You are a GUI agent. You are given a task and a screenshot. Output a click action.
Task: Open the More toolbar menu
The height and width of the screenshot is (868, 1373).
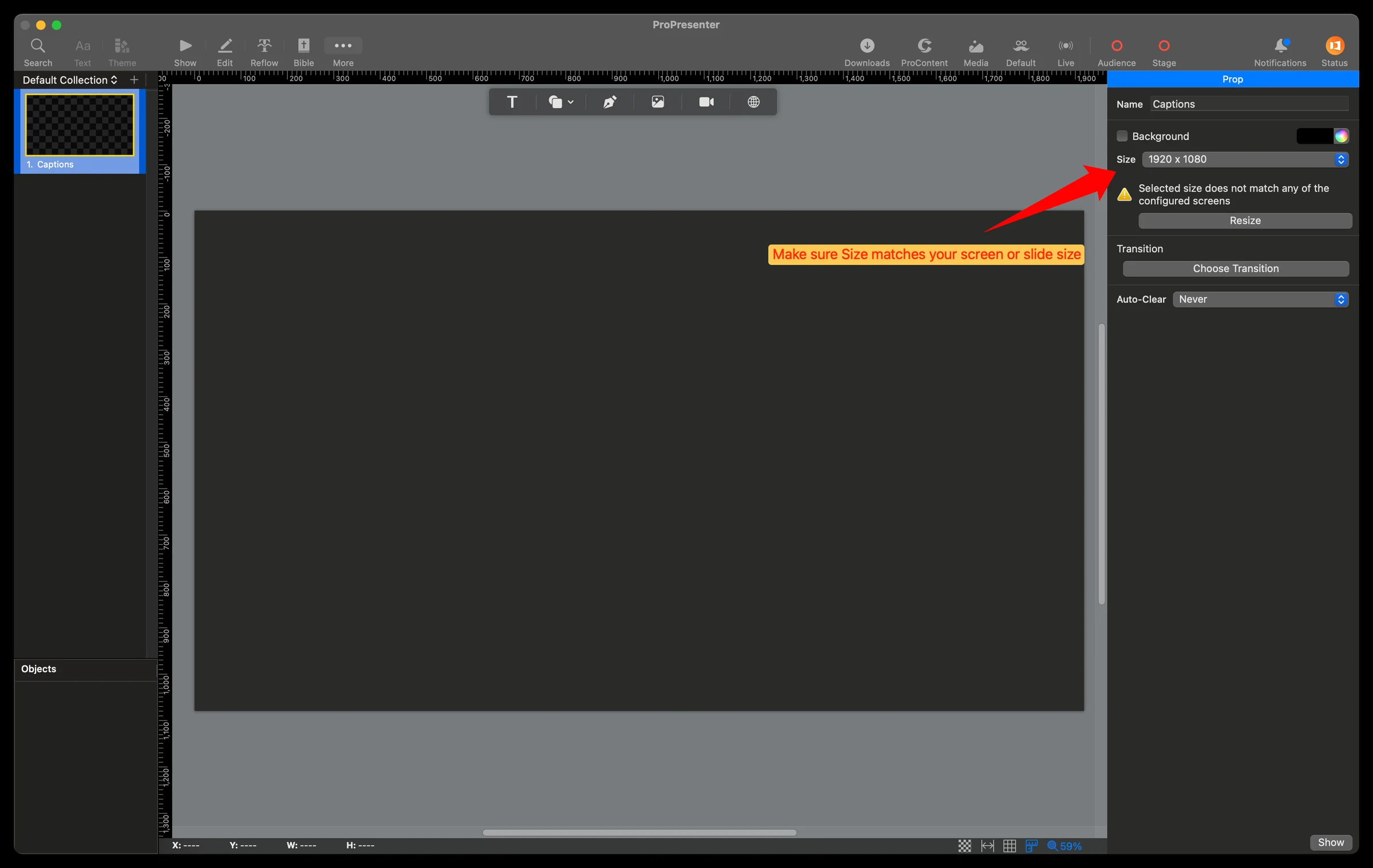(x=343, y=51)
